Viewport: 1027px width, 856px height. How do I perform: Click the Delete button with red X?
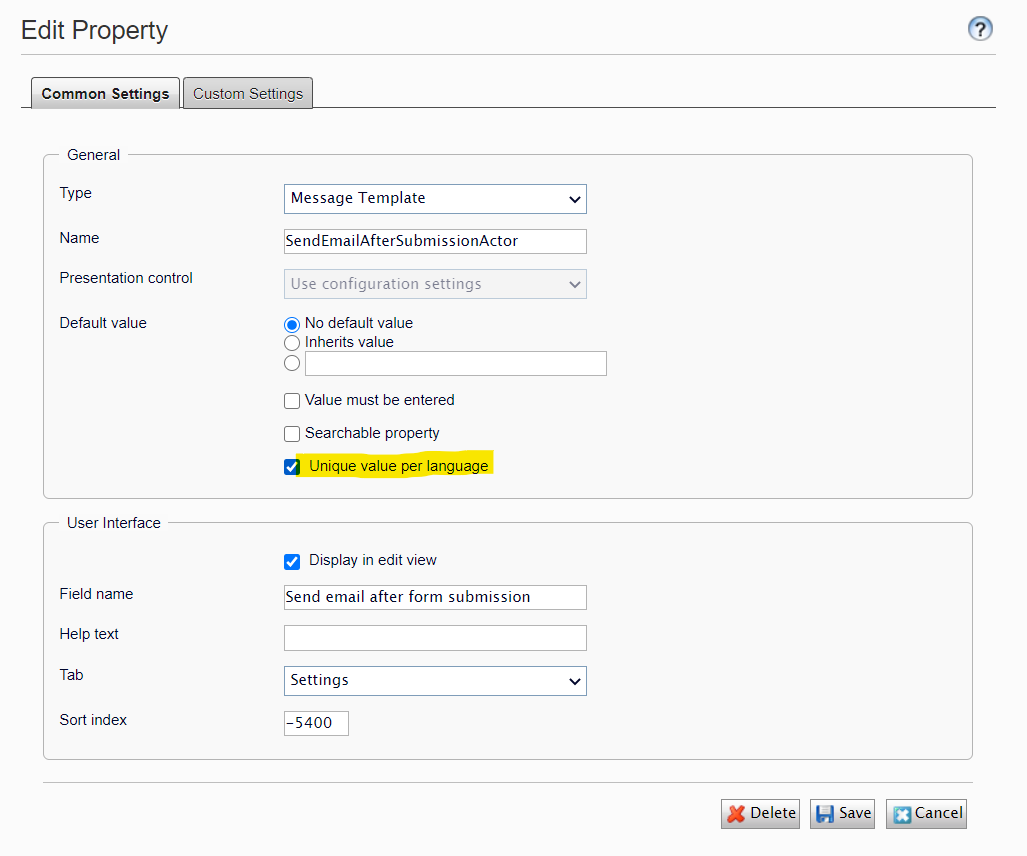(x=760, y=813)
